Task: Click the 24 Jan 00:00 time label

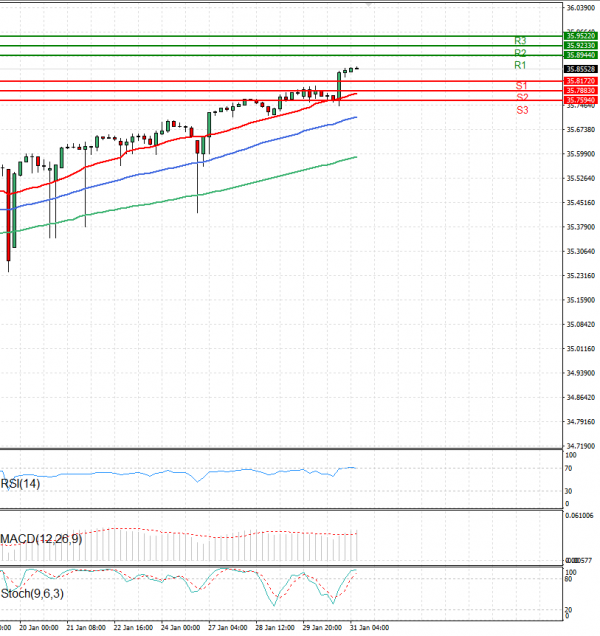Action: click(x=181, y=627)
